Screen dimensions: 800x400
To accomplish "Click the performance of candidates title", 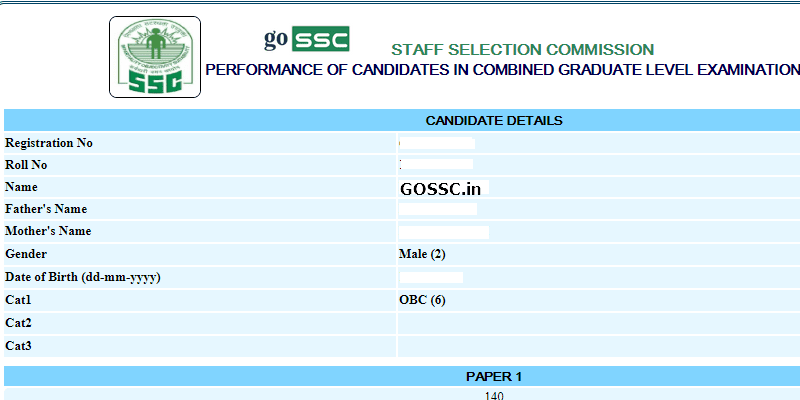I will click(x=502, y=70).
